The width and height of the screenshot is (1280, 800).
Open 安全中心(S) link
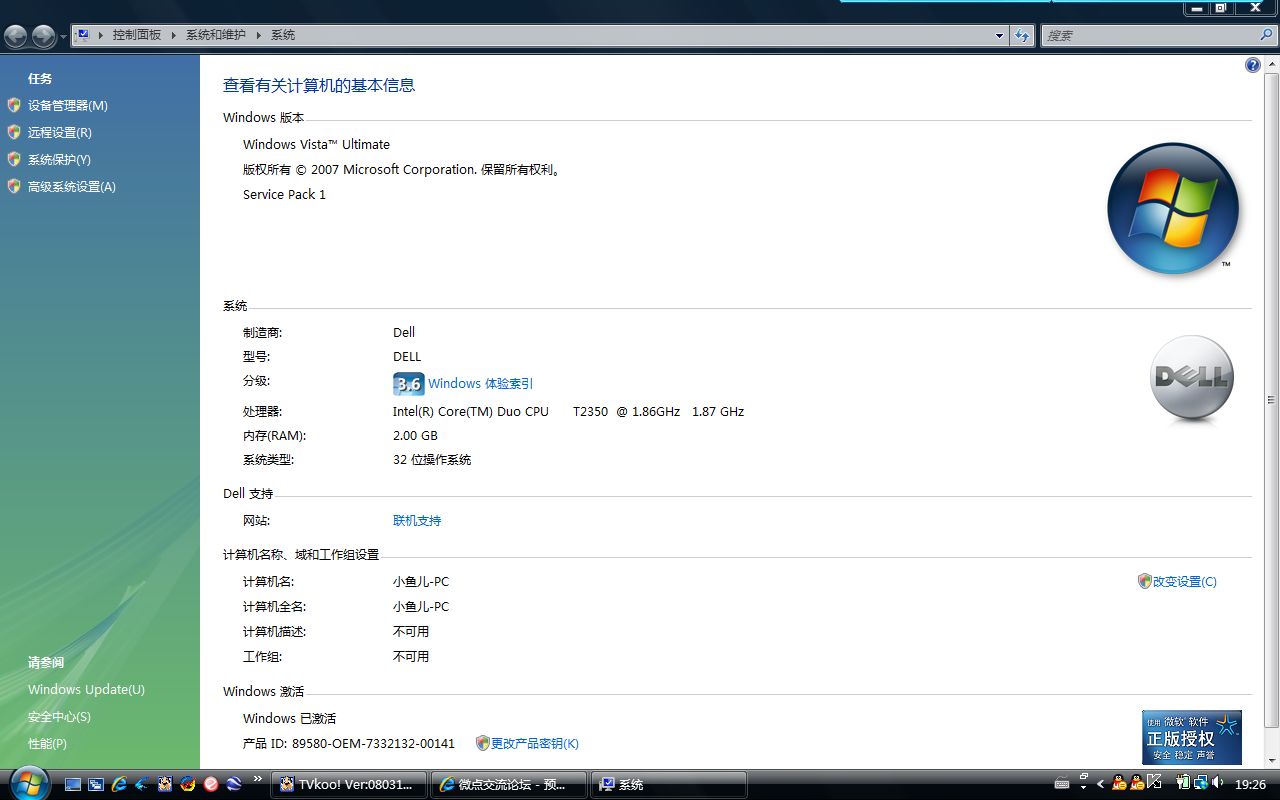[x=59, y=716]
